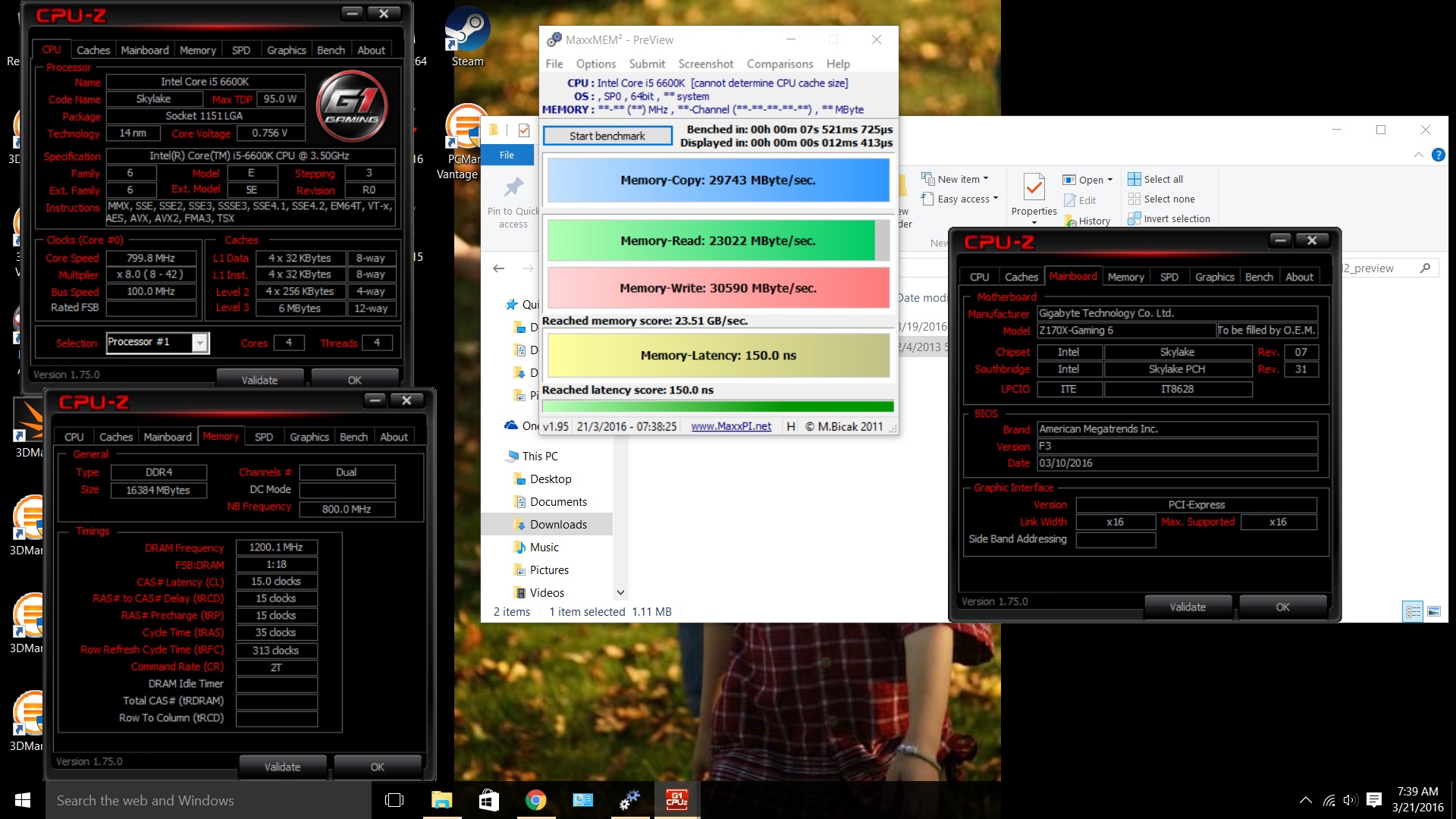
Task: Expand New item dropdown in Explorer
Action: pos(986,179)
